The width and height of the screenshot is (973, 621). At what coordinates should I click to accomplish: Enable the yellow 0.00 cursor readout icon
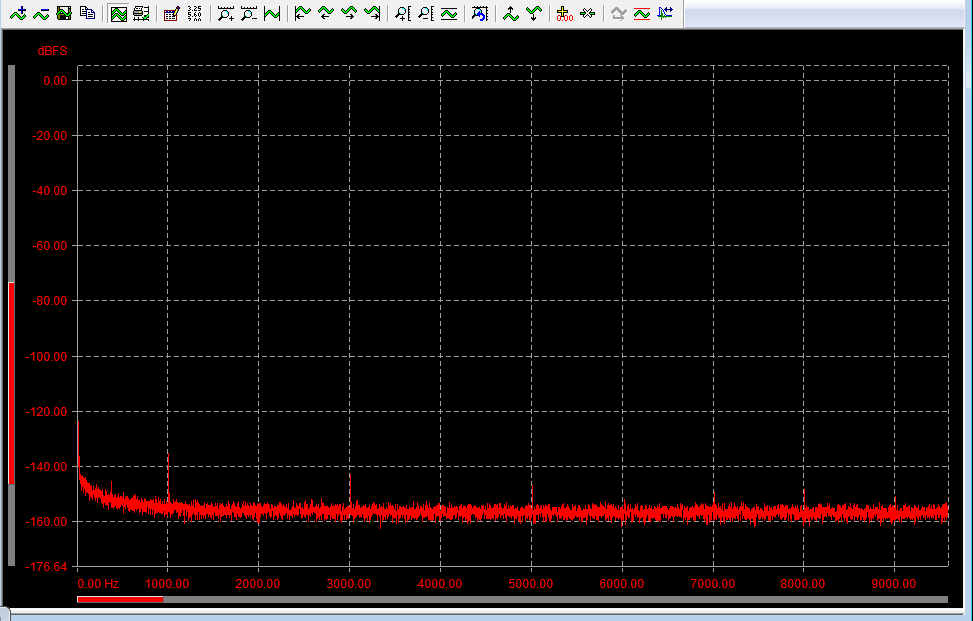(564, 13)
